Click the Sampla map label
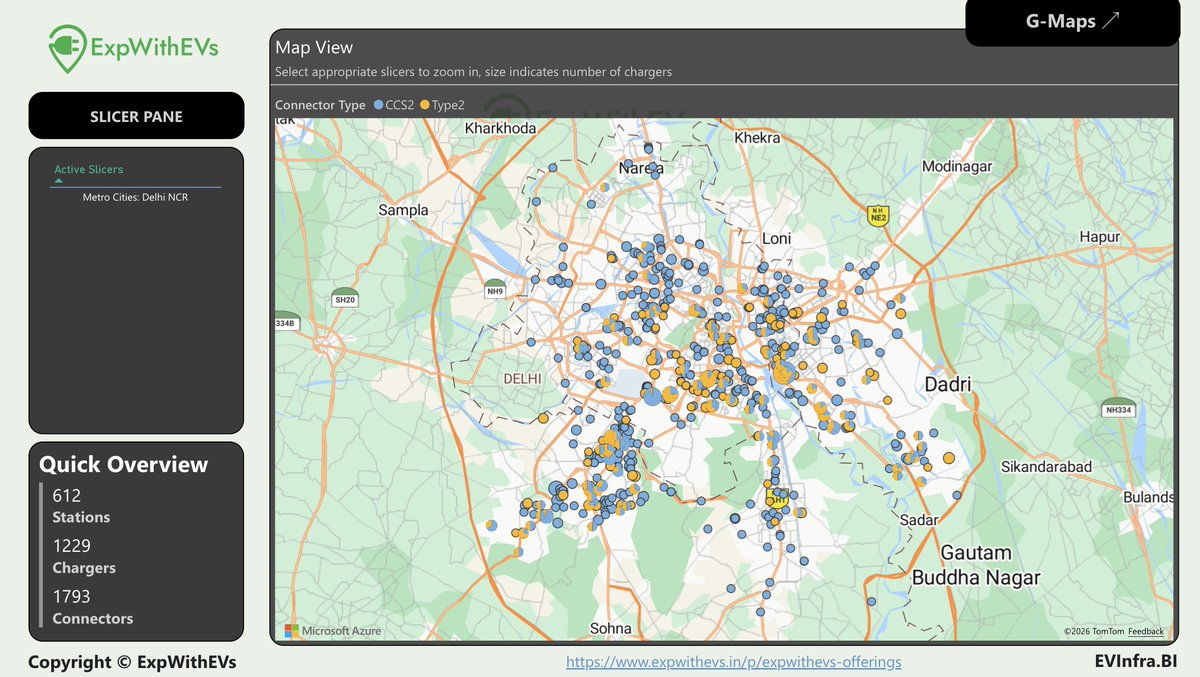This screenshot has width=1200, height=677. [x=403, y=210]
